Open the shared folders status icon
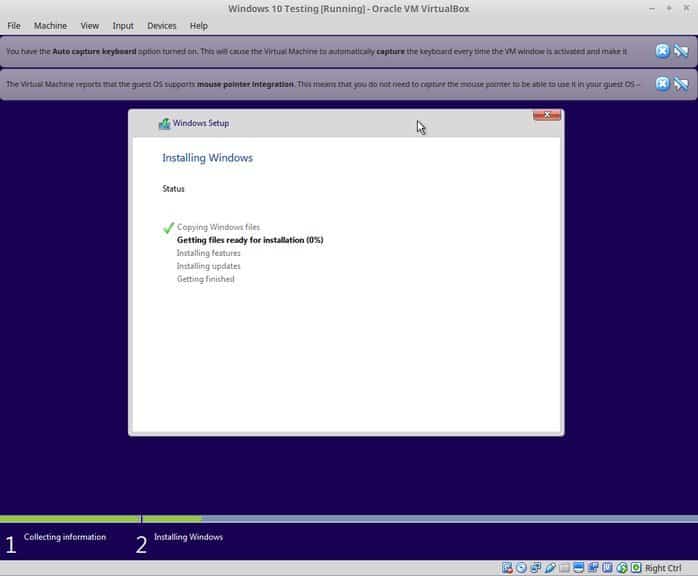The image size is (698, 576). click(x=564, y=568)
